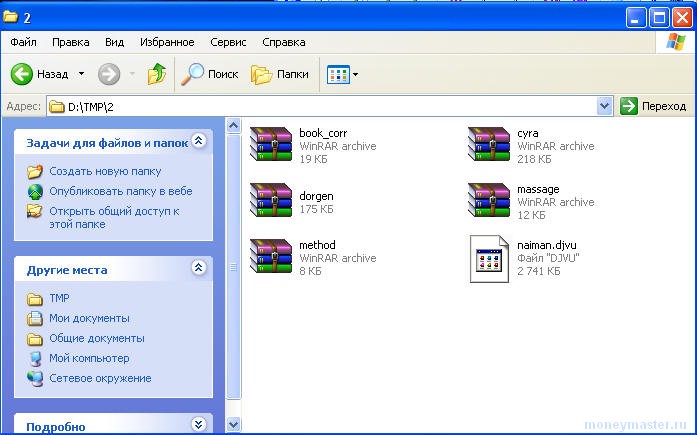Select the naiman.djvu file icon
This screenshot has height=435, width=697.
pos(490,258)
